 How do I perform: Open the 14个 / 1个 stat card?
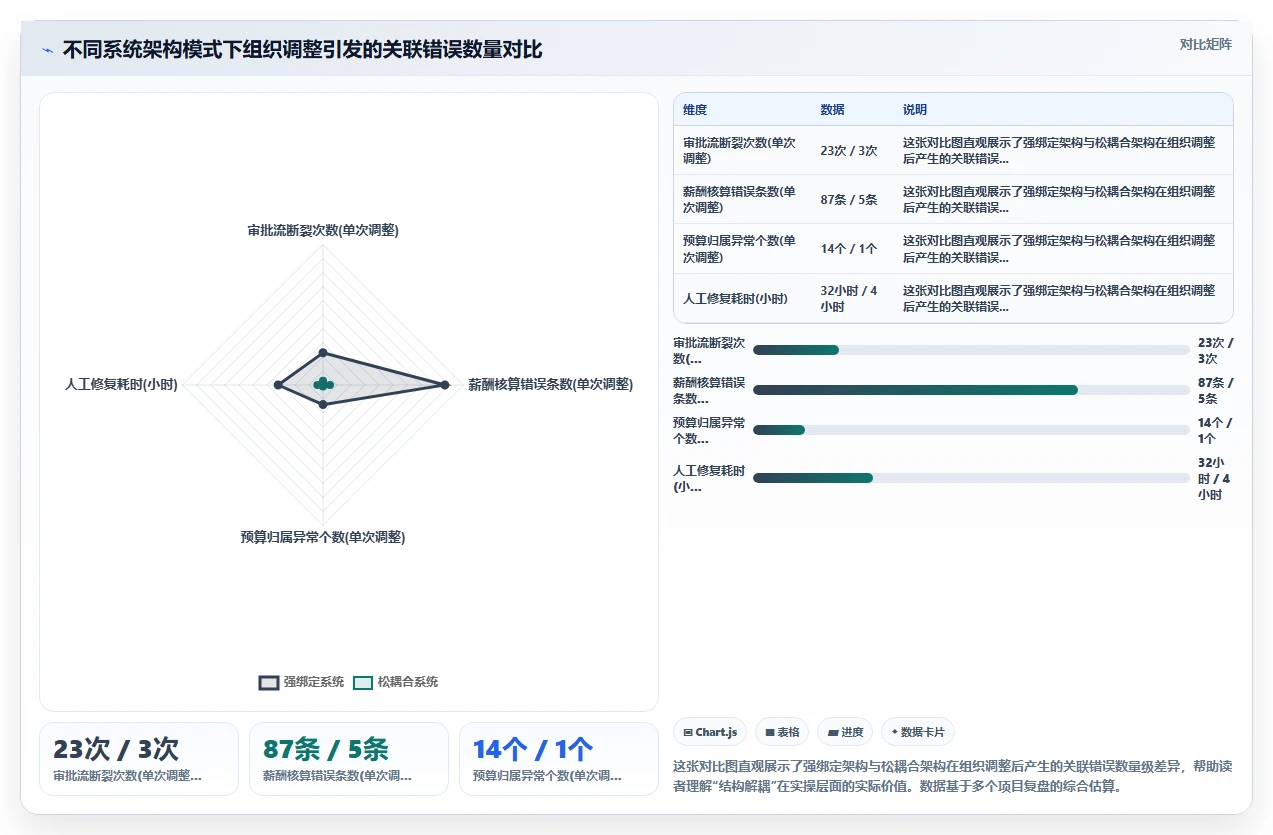click(x=559, y=759)
